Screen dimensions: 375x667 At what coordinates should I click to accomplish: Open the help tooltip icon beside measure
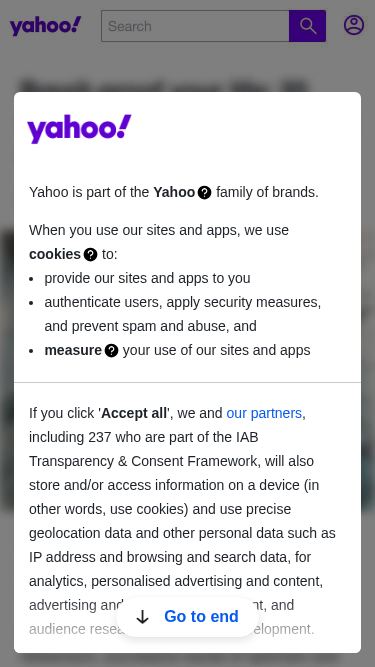(111, 351)
